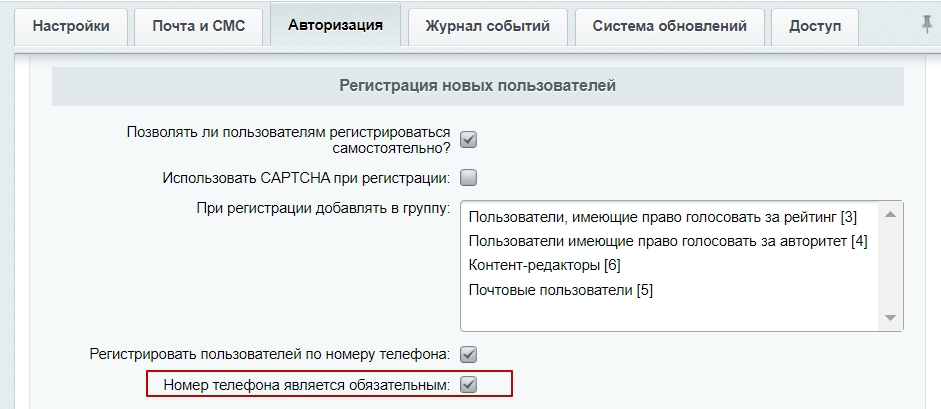
Task: Open the Настройки tab
Action: [71, 26]
